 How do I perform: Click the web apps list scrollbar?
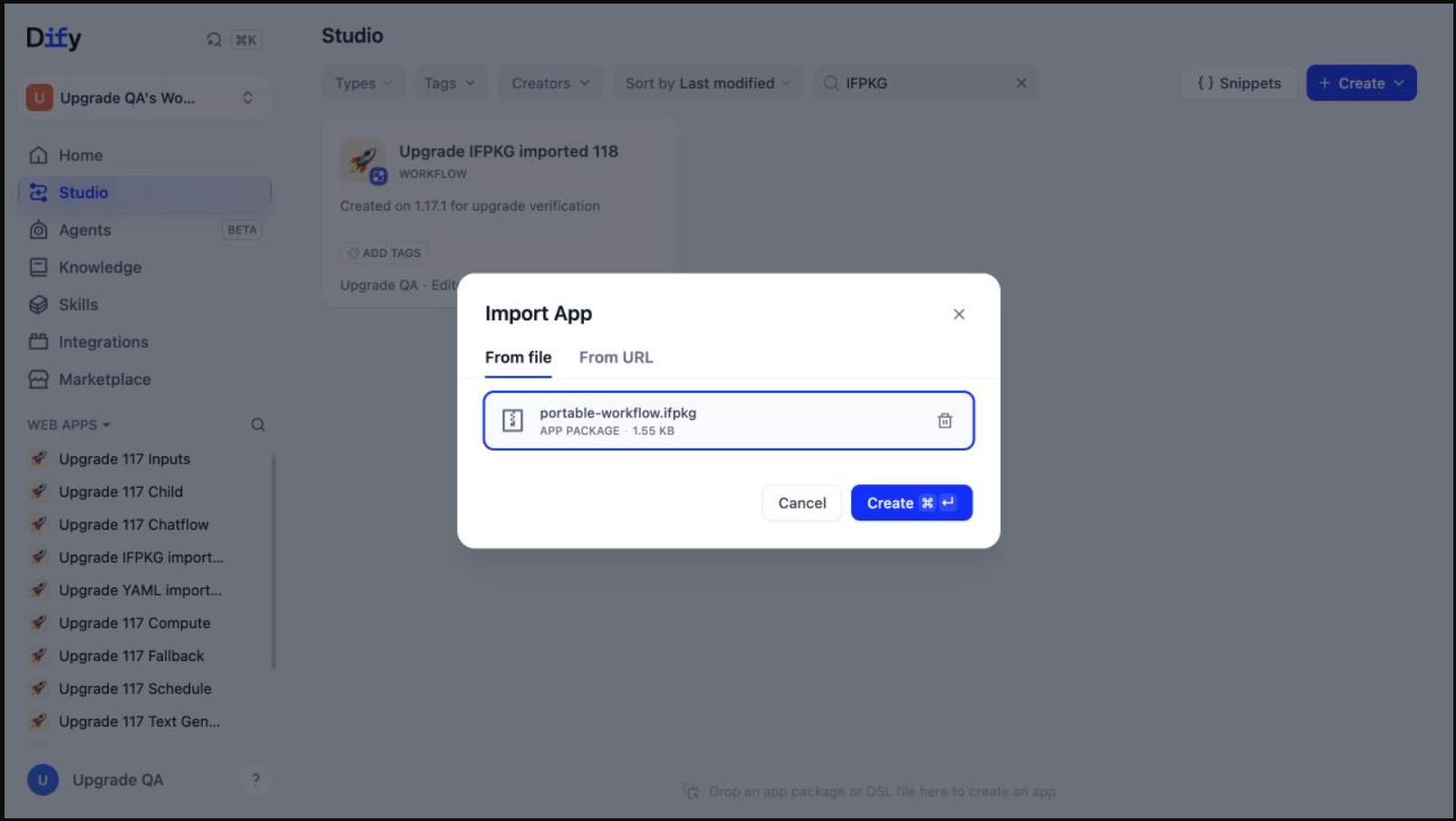click(x=273, y=562)
